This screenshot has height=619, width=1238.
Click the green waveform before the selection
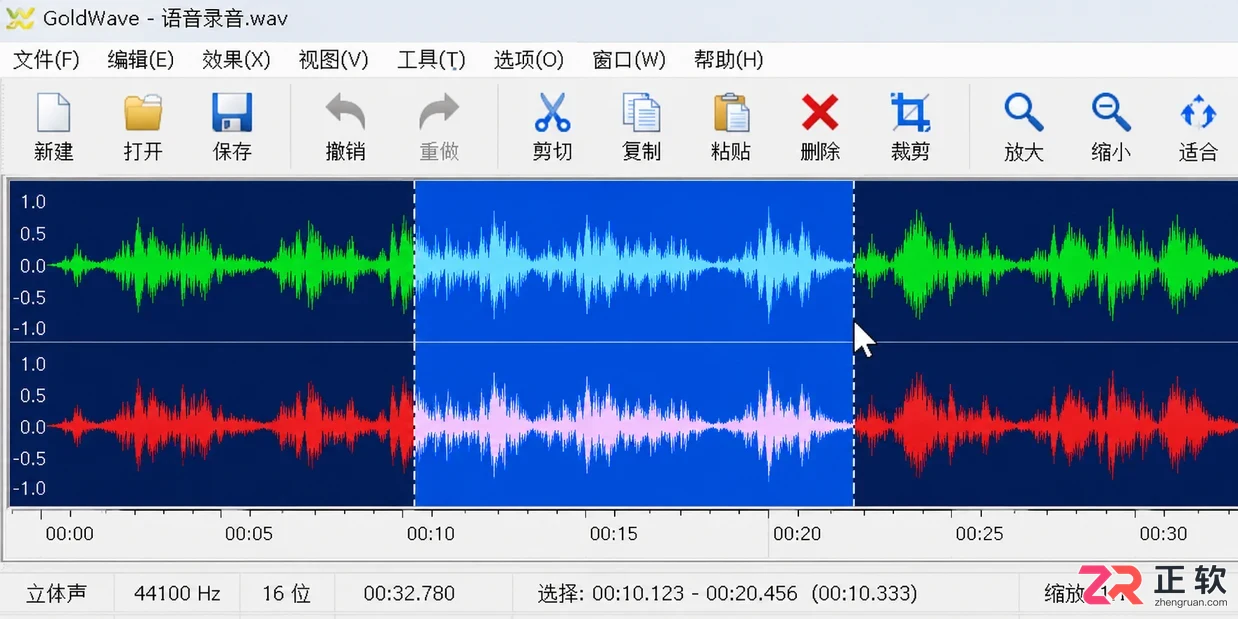(232, 265)
